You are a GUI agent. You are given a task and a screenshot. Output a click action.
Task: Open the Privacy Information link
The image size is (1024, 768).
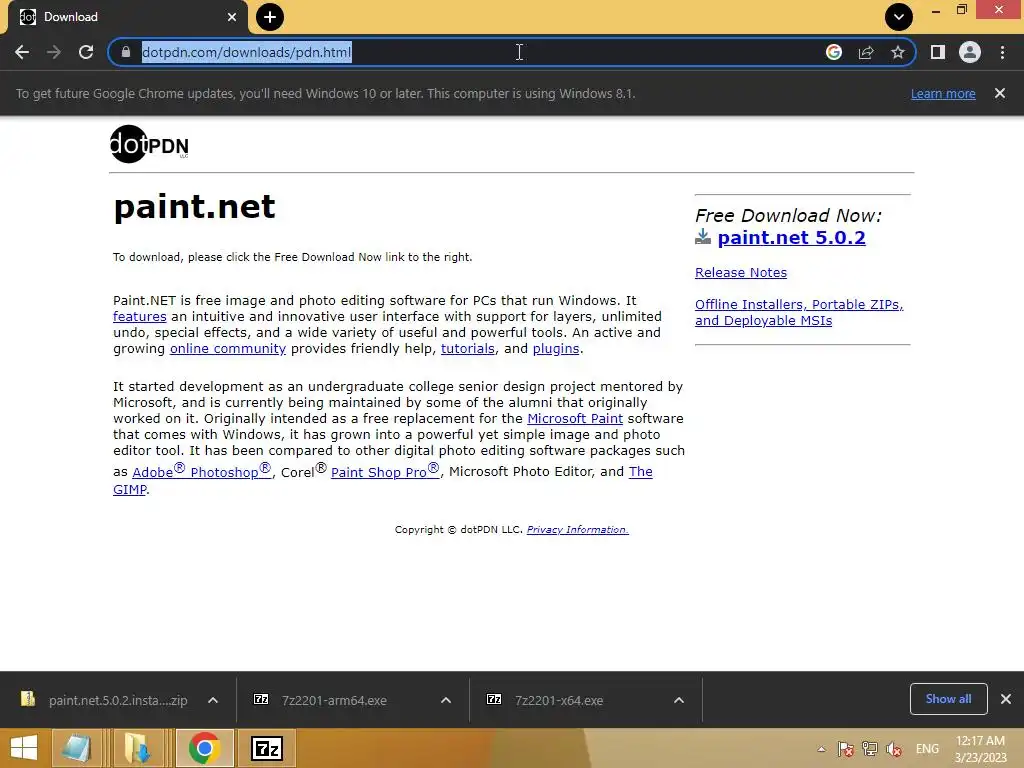577,530
